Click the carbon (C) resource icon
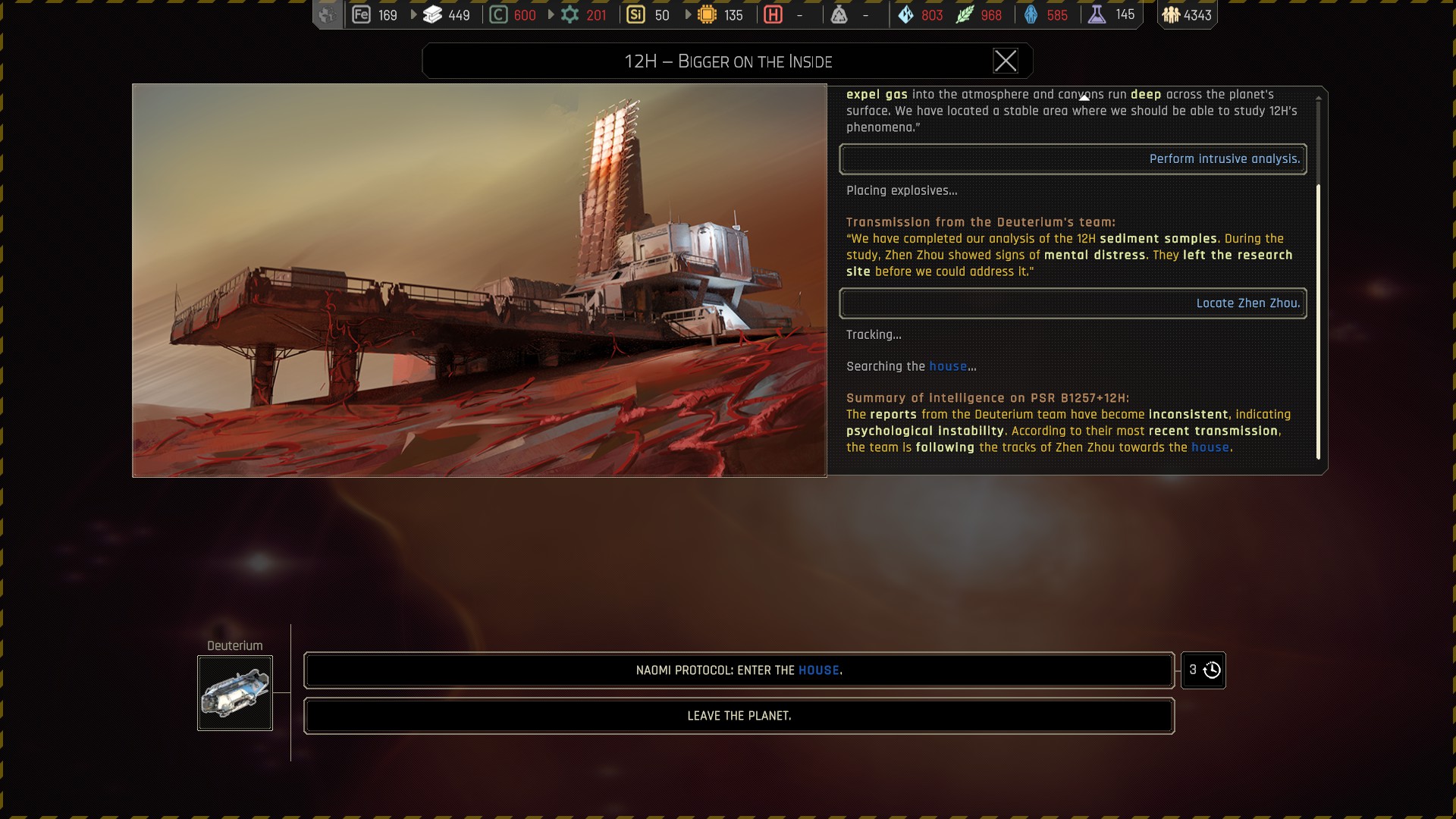1456x819 pixels. [498, 14]
